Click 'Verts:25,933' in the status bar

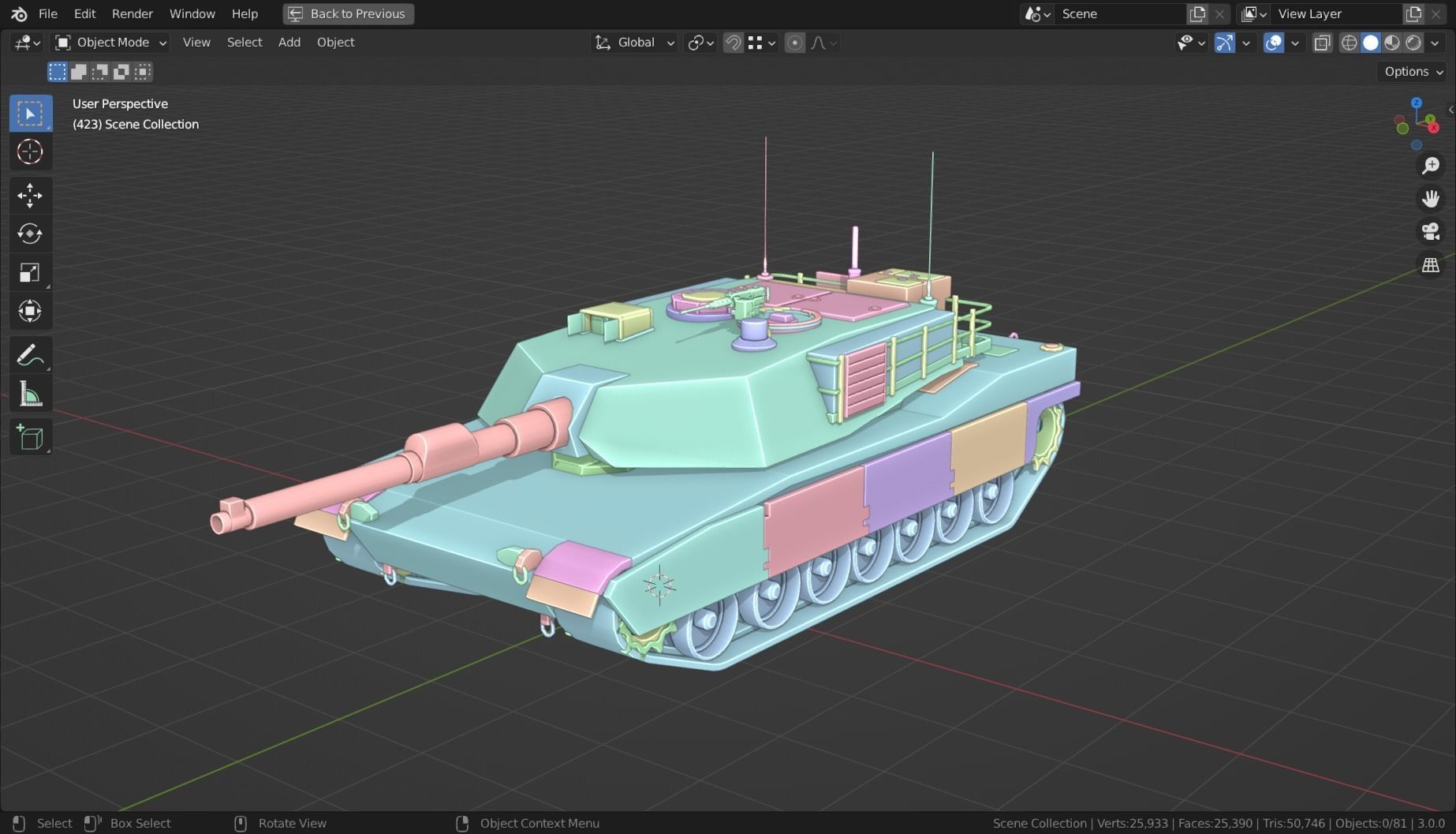tap(1133, 823)
